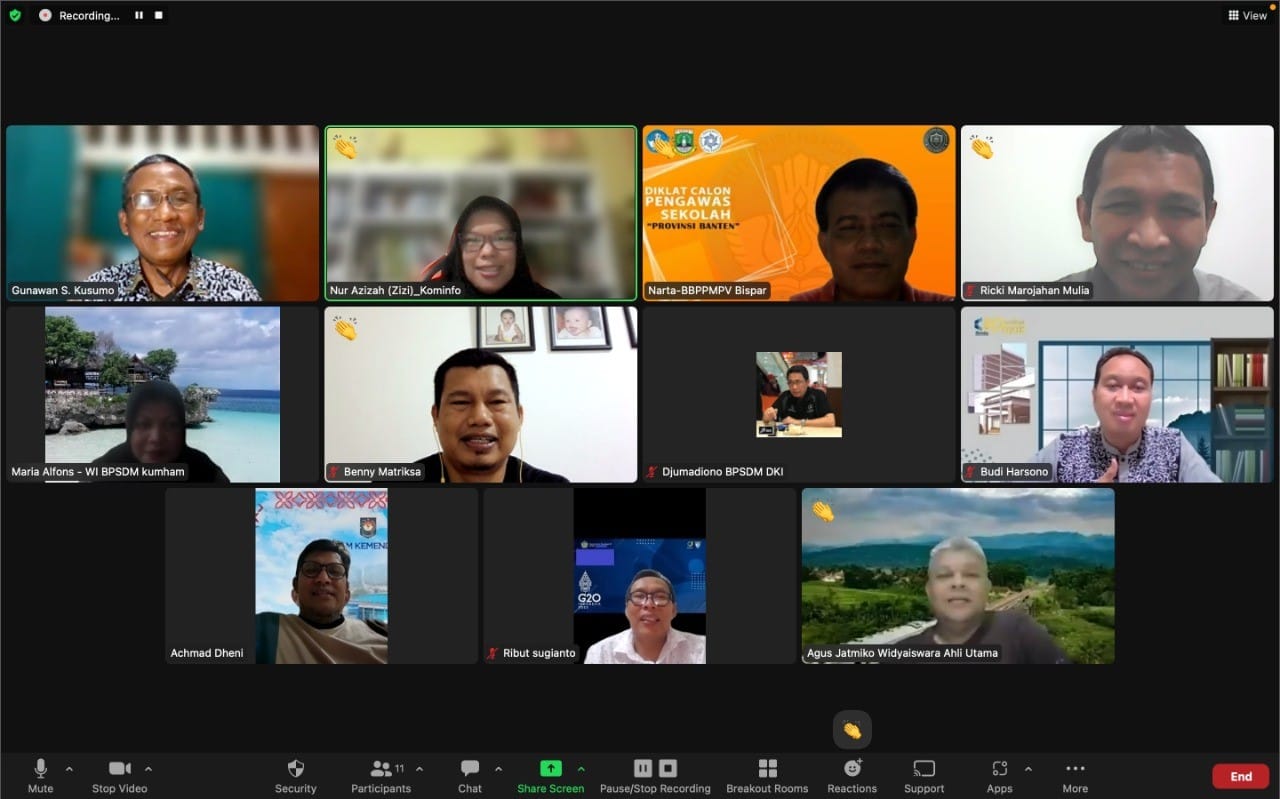Open the Security shield icon
The width and height of the screenshot is (1280, 799).
coord(295,776)
